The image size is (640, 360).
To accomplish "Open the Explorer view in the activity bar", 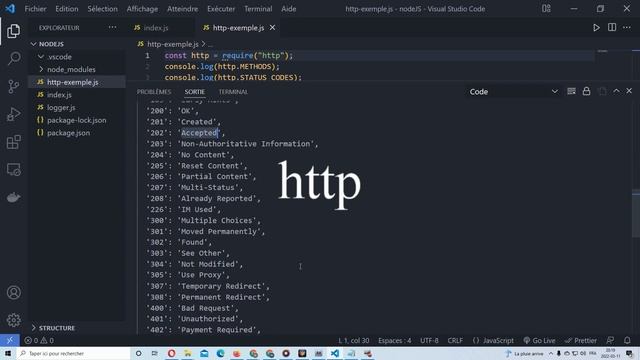I will click(13, 31).
